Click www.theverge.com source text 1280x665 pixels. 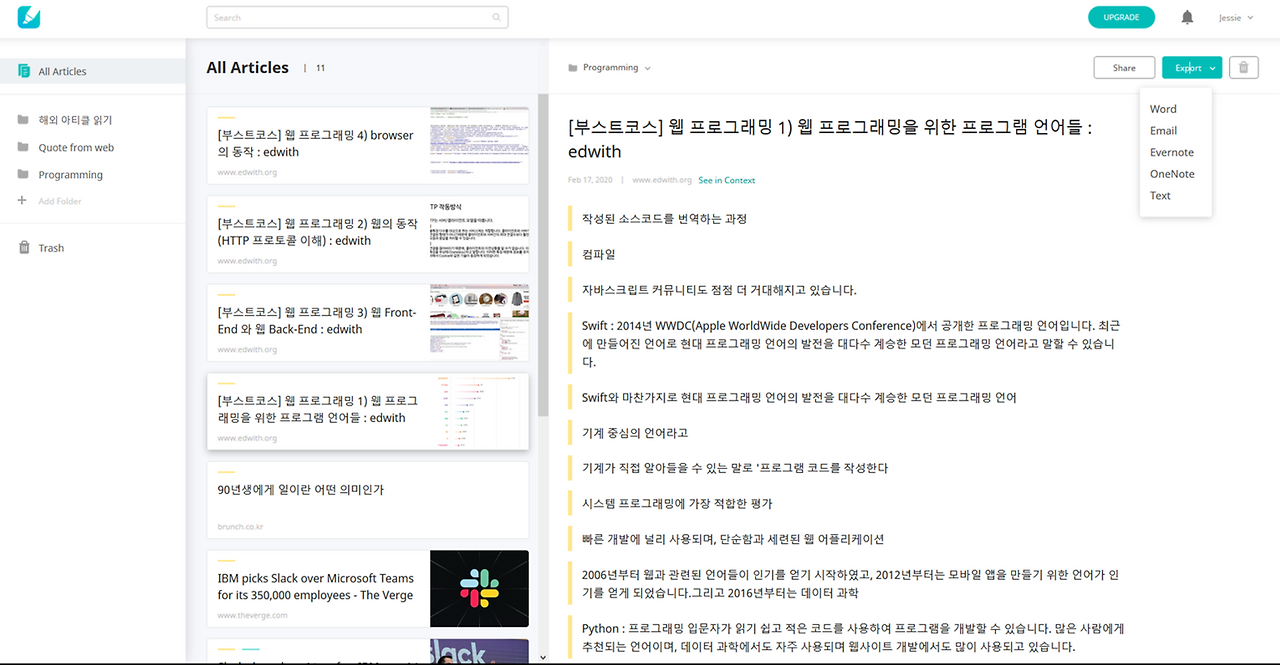click(x=253, y=615)
